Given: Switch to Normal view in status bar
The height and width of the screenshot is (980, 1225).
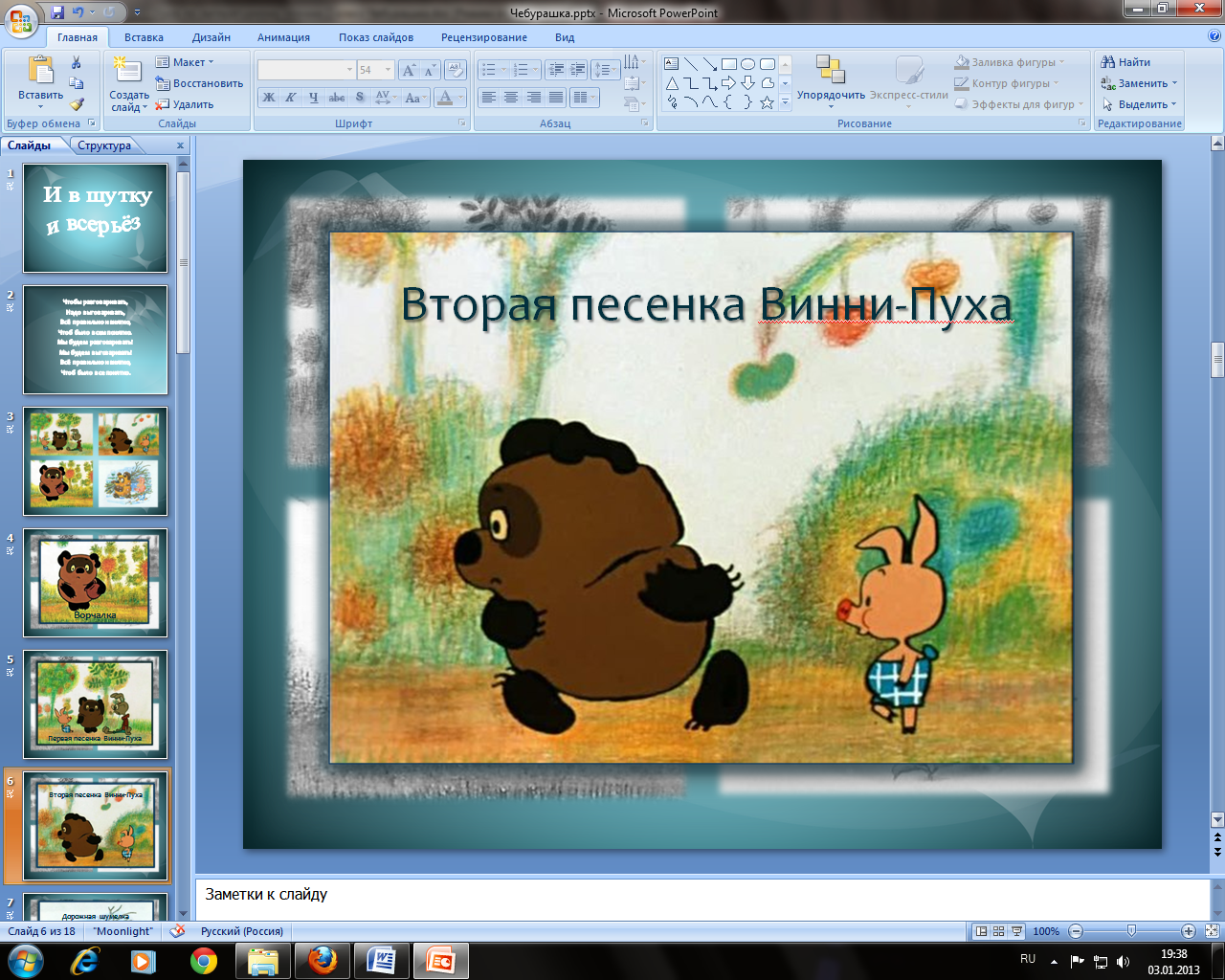Looking at the screenshot, I should pos(981,931).
